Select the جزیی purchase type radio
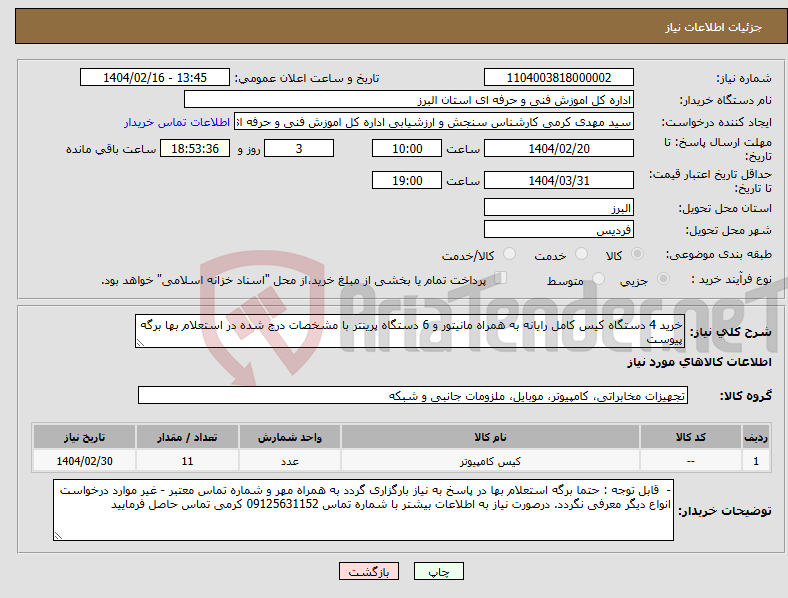788x598 pixels. click(x=663, y=279)
